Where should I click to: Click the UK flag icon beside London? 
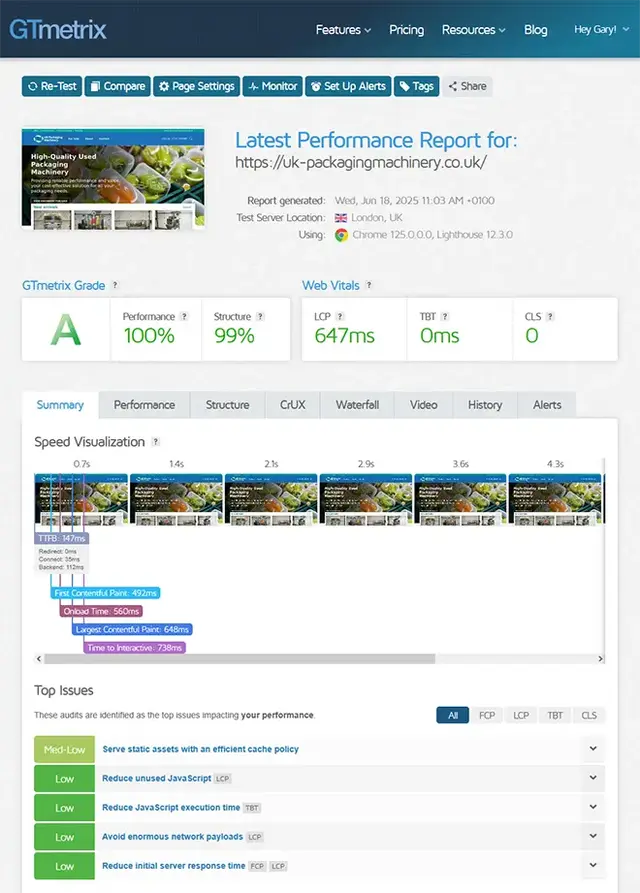340,218
